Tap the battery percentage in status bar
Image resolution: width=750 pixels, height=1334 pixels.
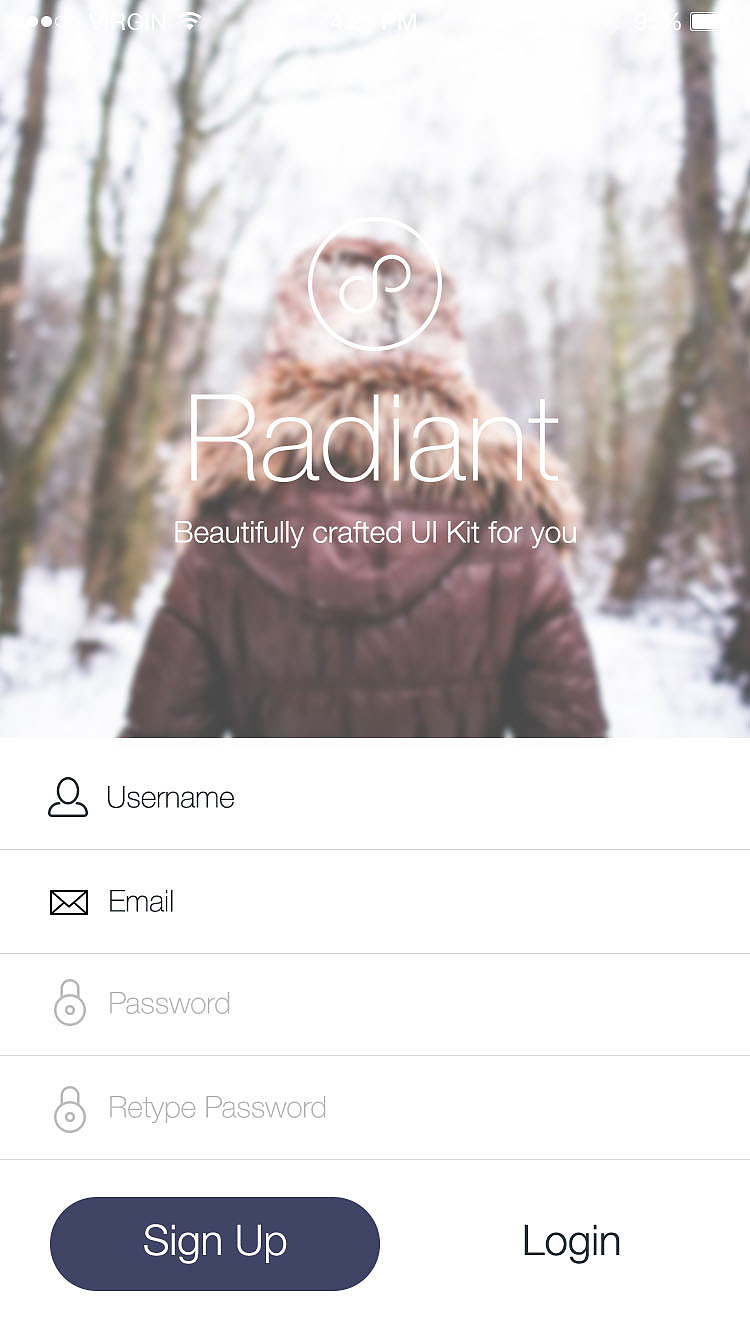click(658, 21)
